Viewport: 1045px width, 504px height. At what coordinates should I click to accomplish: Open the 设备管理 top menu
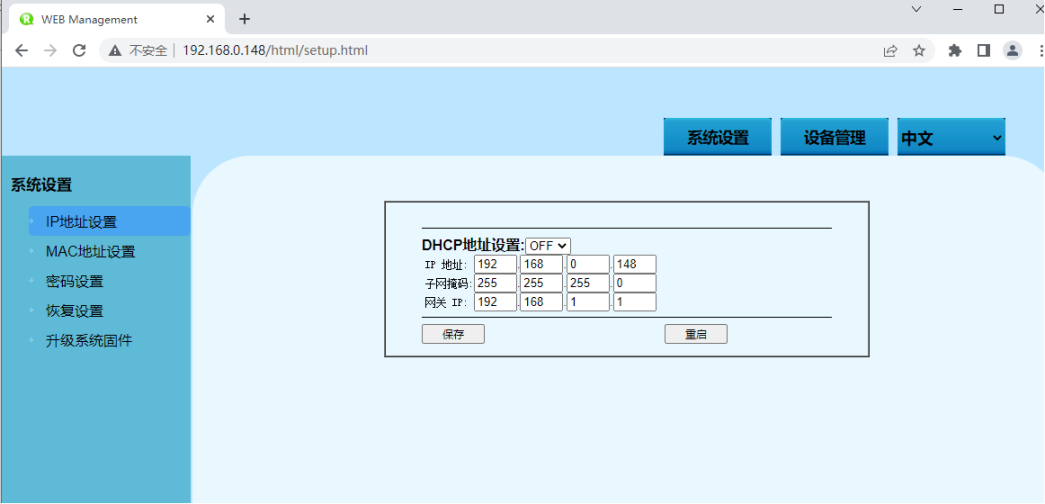pos(834,138)
